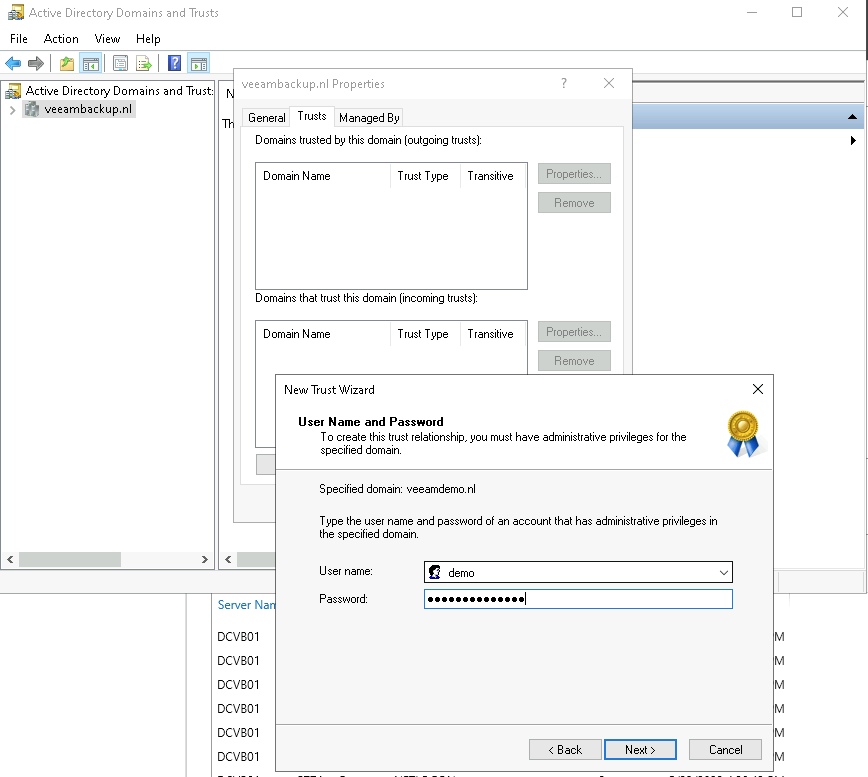Screen dimensions: 868x777
Task: Expand the veeambackup.nl tree node
Action: pos(12,110)
